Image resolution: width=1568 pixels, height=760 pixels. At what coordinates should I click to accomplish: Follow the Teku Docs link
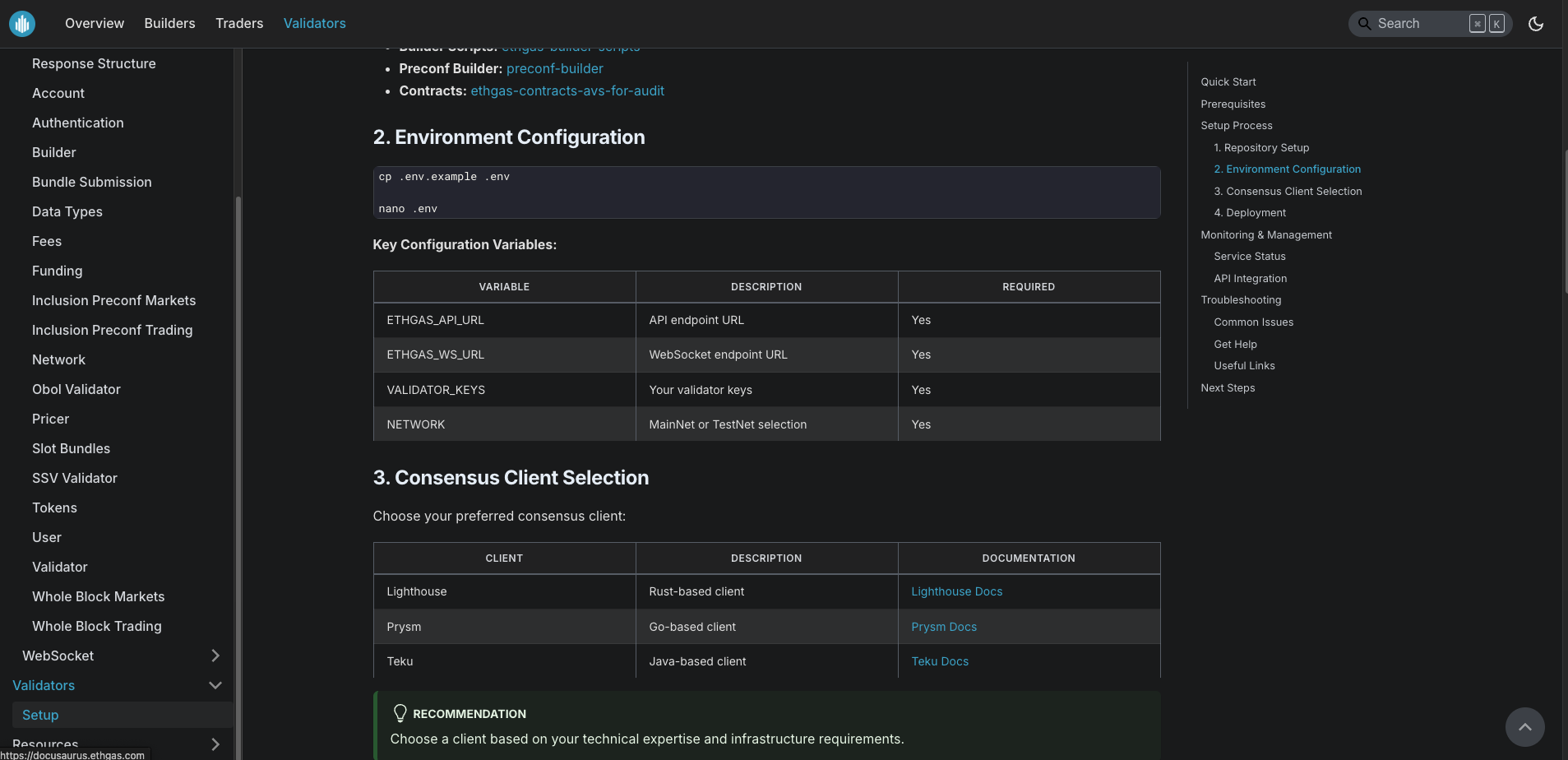[940, 661]
